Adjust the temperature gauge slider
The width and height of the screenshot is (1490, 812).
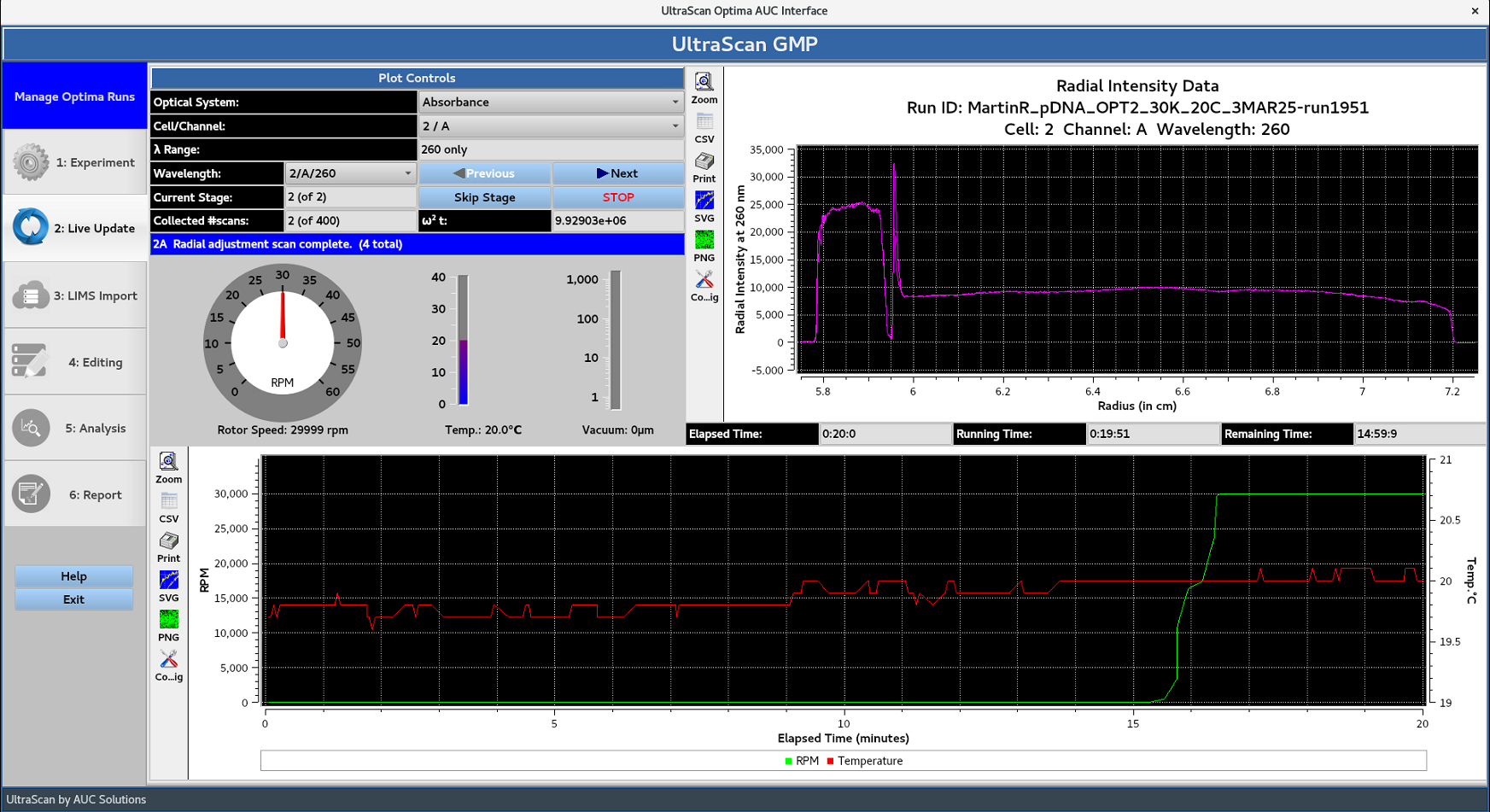pyautogui.click(x=462, y=340)
